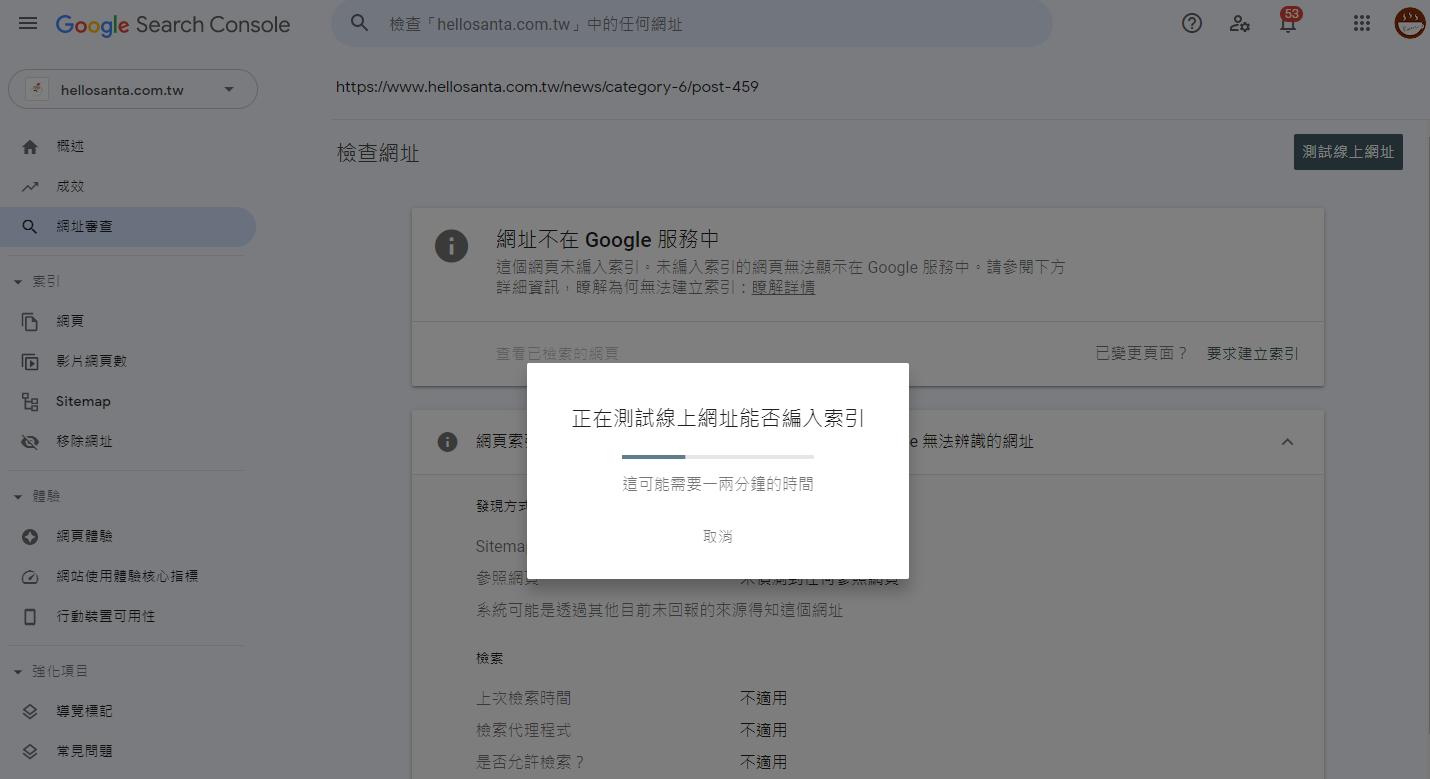1430x779 pixels.
Task: Open 網站使用體驗核心指標 report
Action: tap(128, 577)
